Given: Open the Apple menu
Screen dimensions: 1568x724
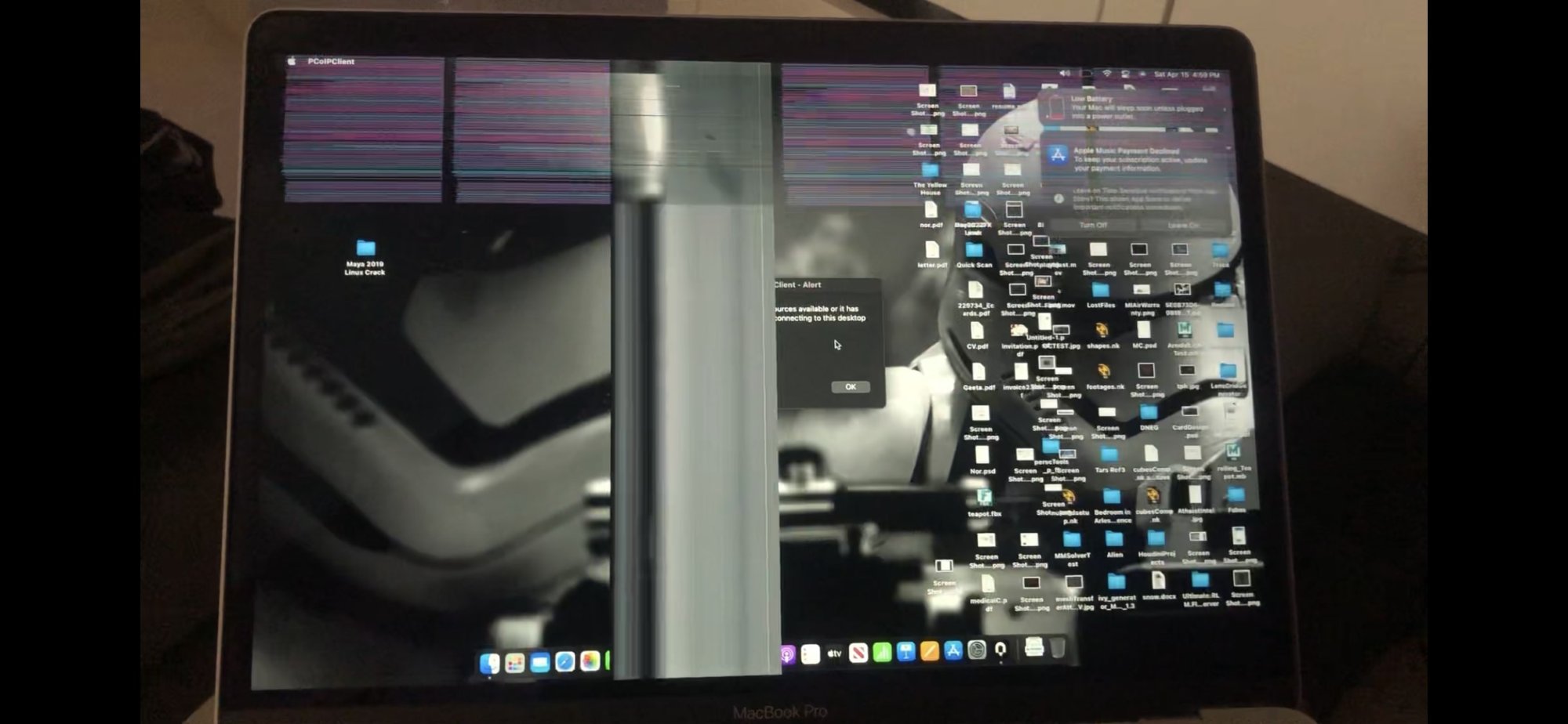Looking at the screenshot, I should 292,61.
